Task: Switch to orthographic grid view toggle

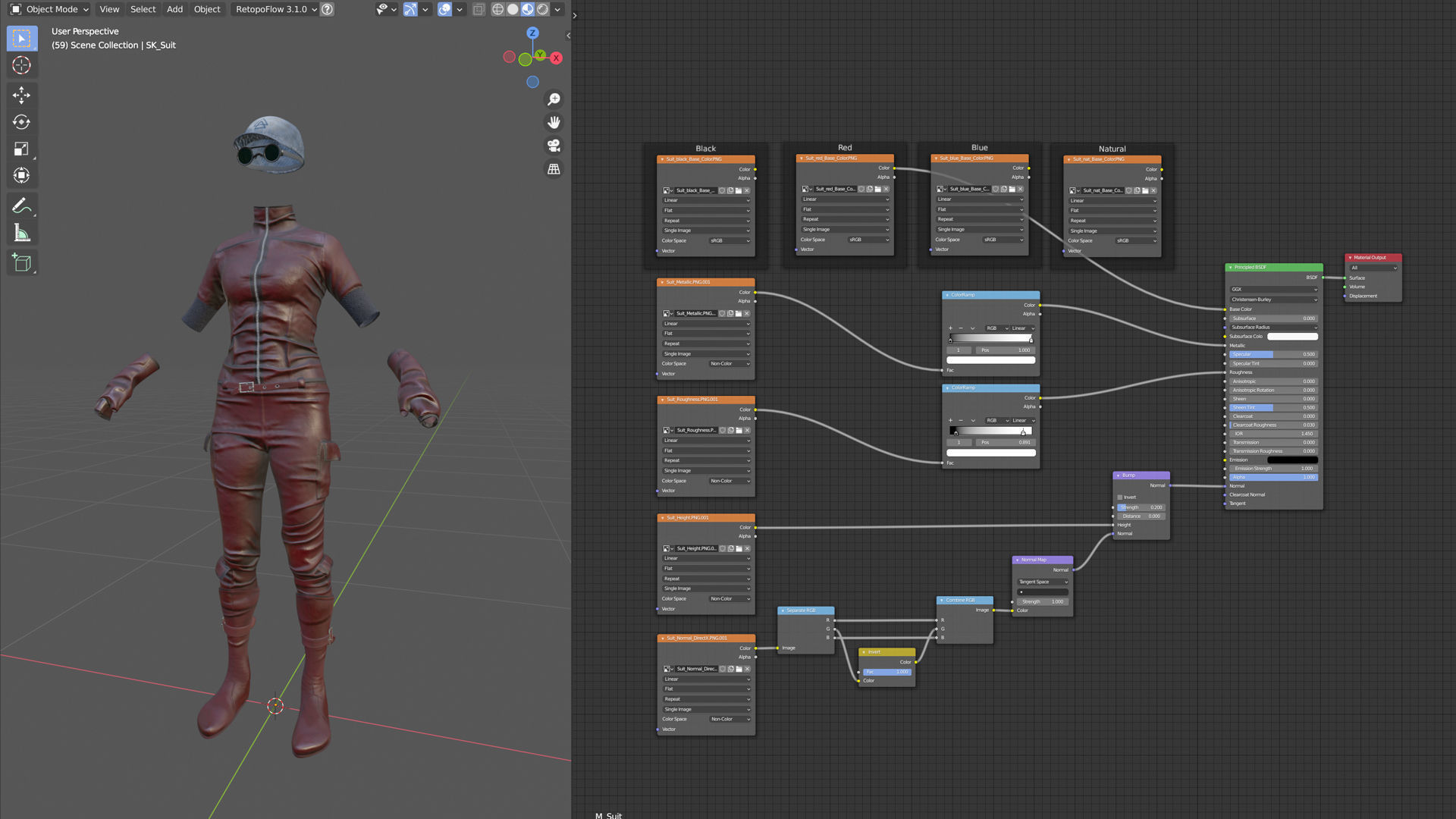Action: click(554, 169)
